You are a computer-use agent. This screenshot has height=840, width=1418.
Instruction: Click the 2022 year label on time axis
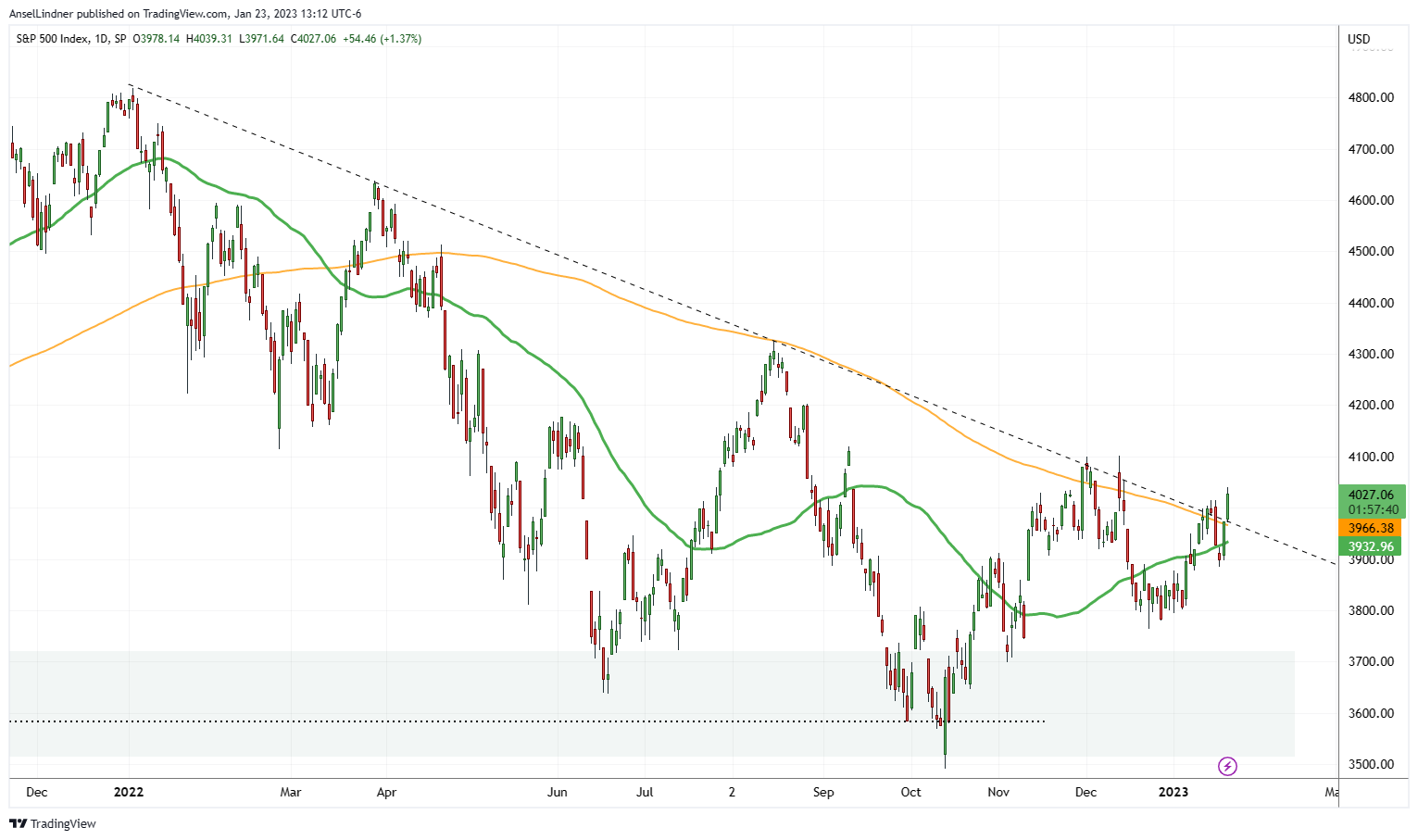tap(129, 792)
